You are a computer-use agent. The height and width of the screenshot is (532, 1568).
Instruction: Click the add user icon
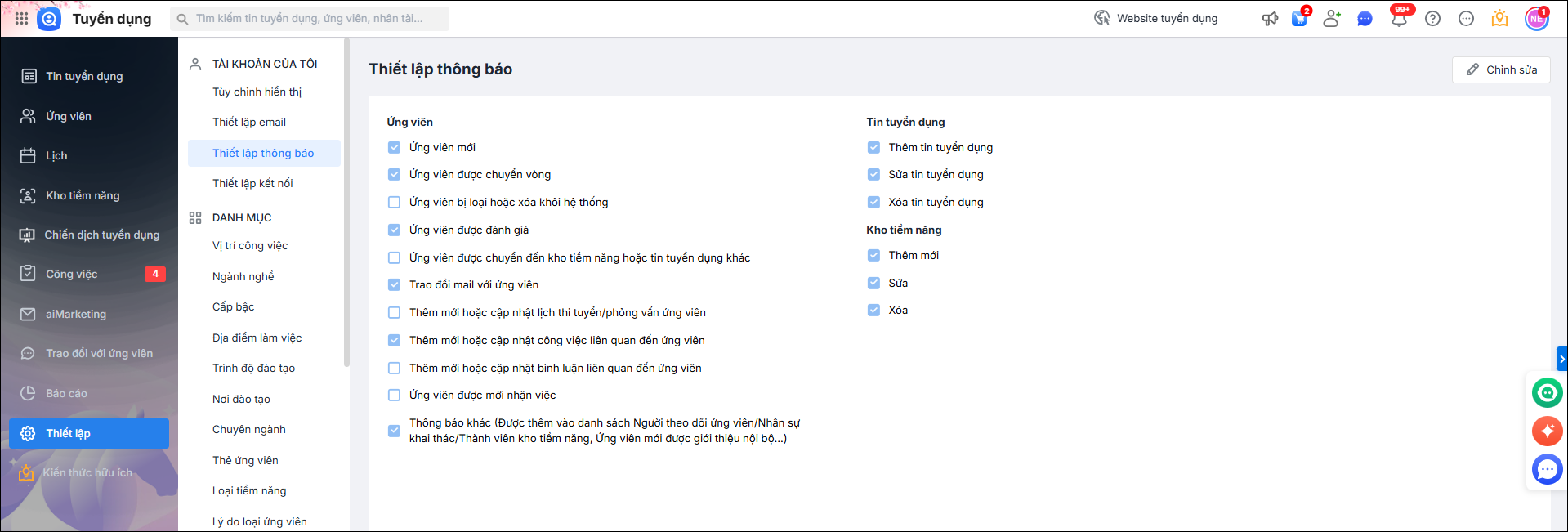pos(1332,18)
